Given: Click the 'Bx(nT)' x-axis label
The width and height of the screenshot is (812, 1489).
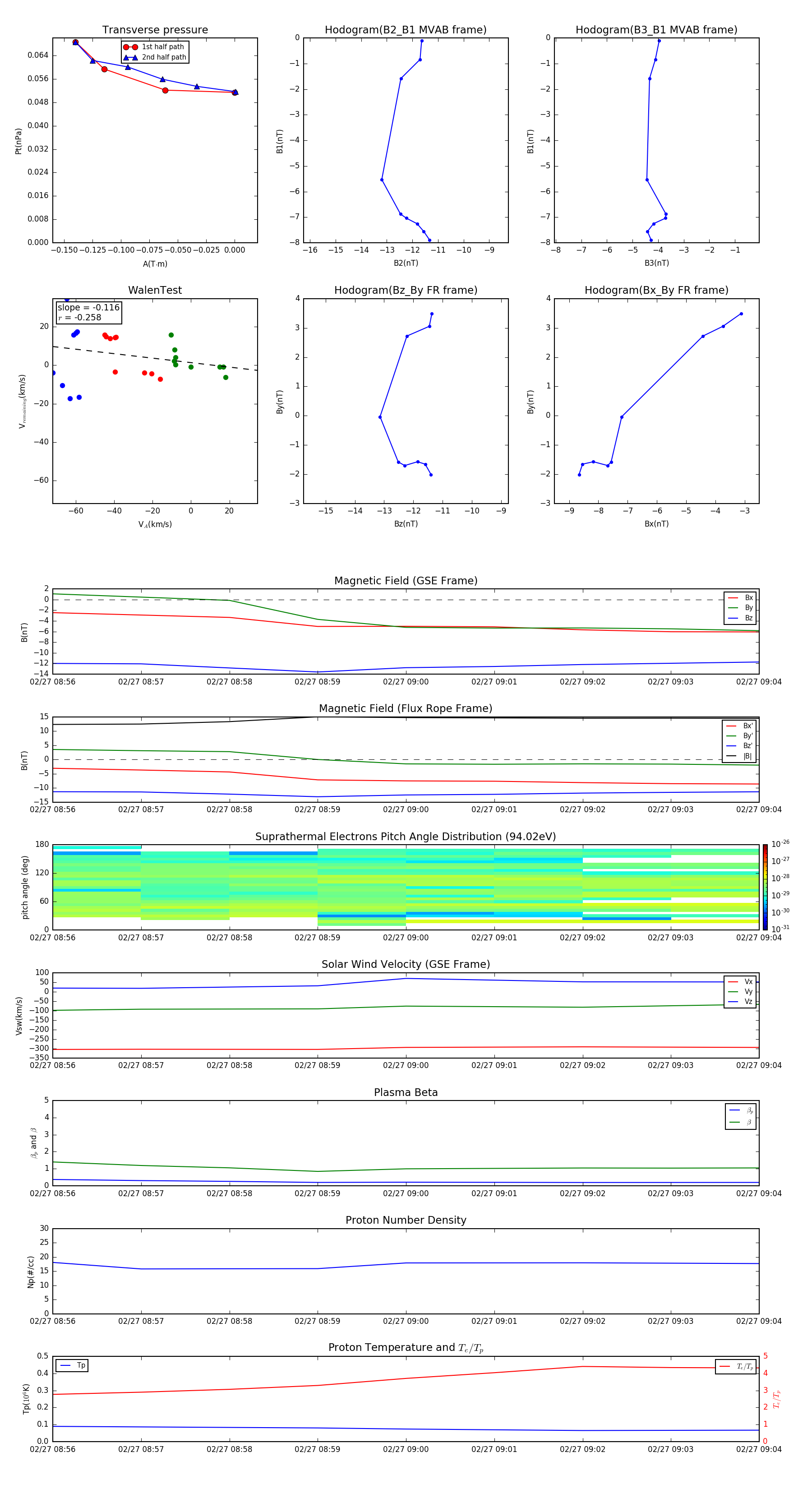Looking at the screenshot, I should pyautogui.click(x=656, y=524).
